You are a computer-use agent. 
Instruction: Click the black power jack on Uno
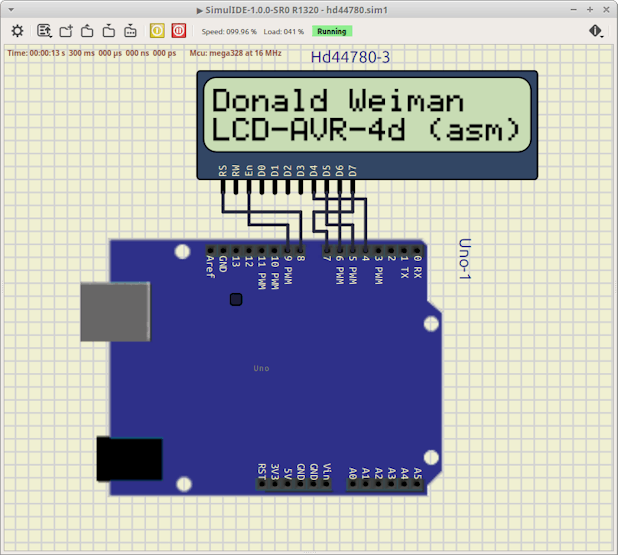pyautogui.click(x=129, y=459)
